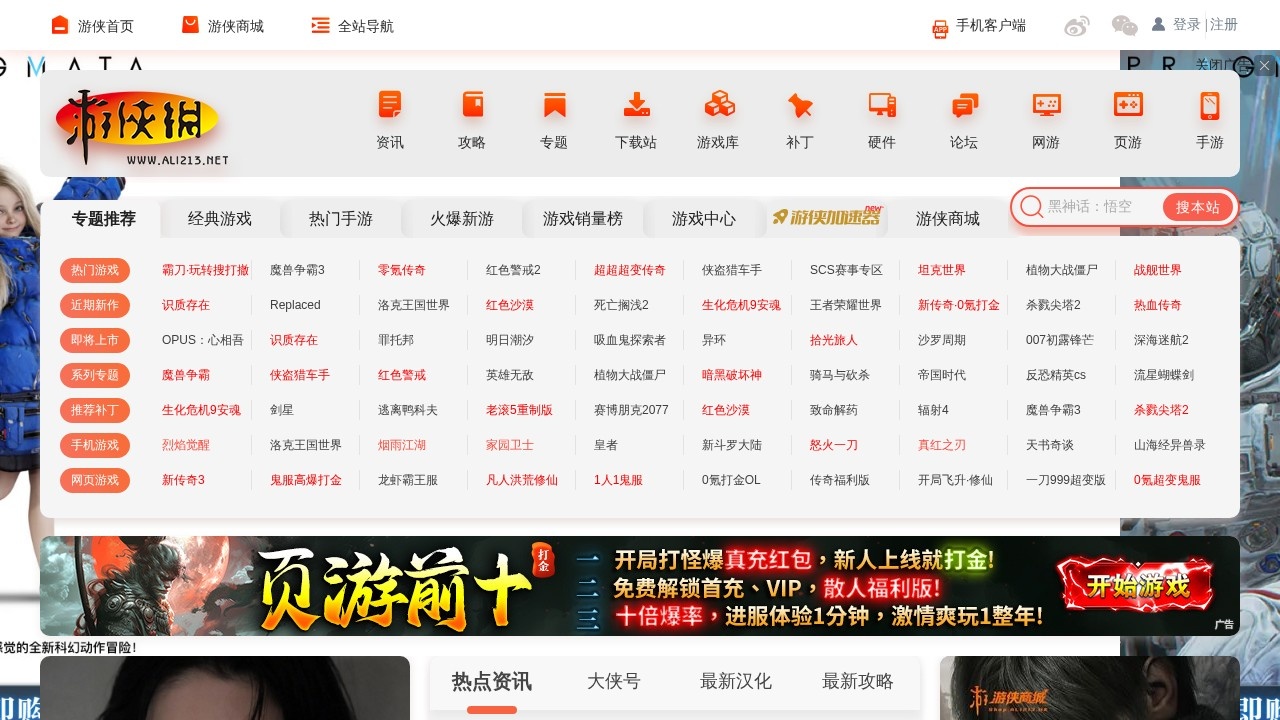The height and width of the screenshot is (720, 1280).
Task: Select the 大侠号 news tab
Action: click(x=614, y=682)
